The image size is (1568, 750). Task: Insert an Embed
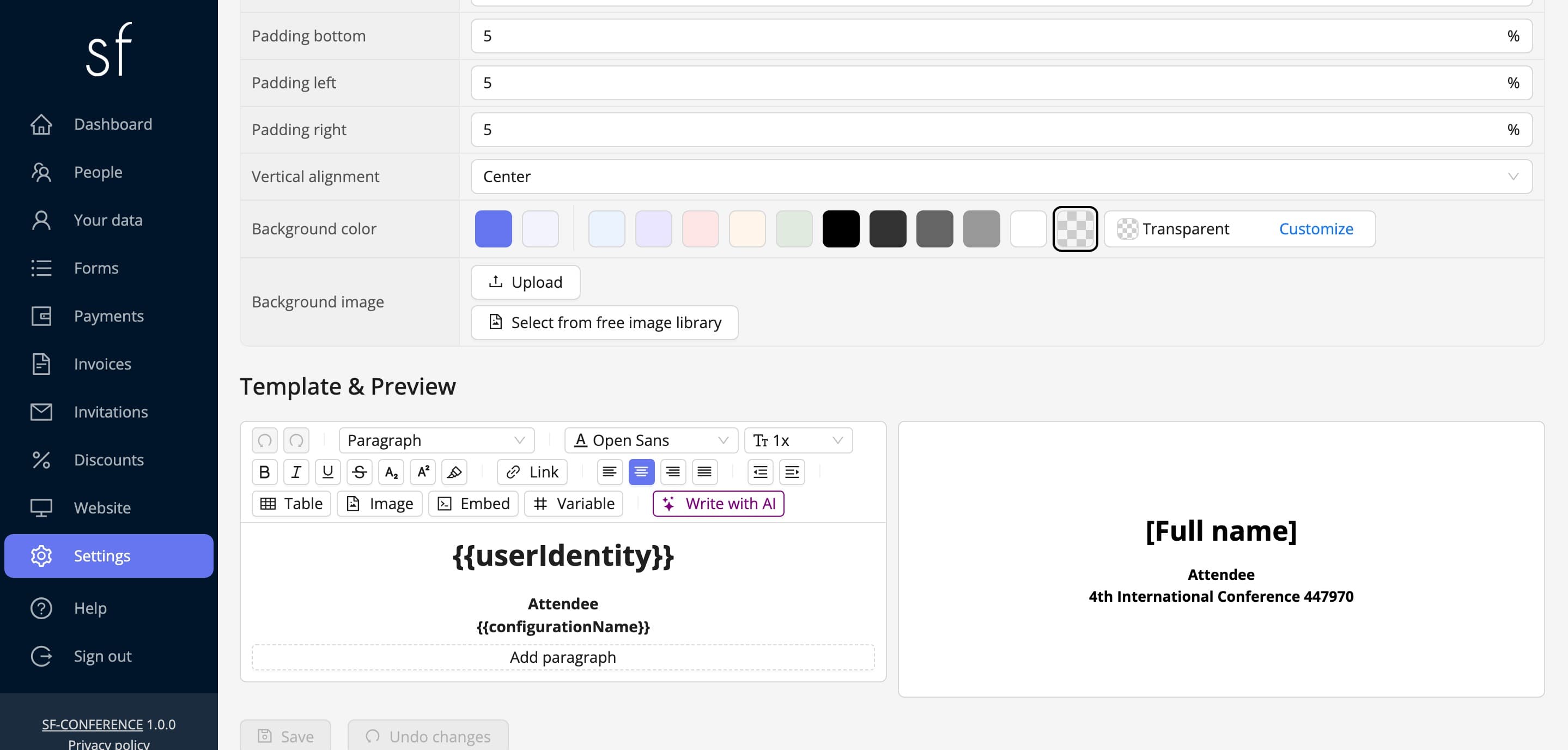pyautogui.click(x=473, y=504)
